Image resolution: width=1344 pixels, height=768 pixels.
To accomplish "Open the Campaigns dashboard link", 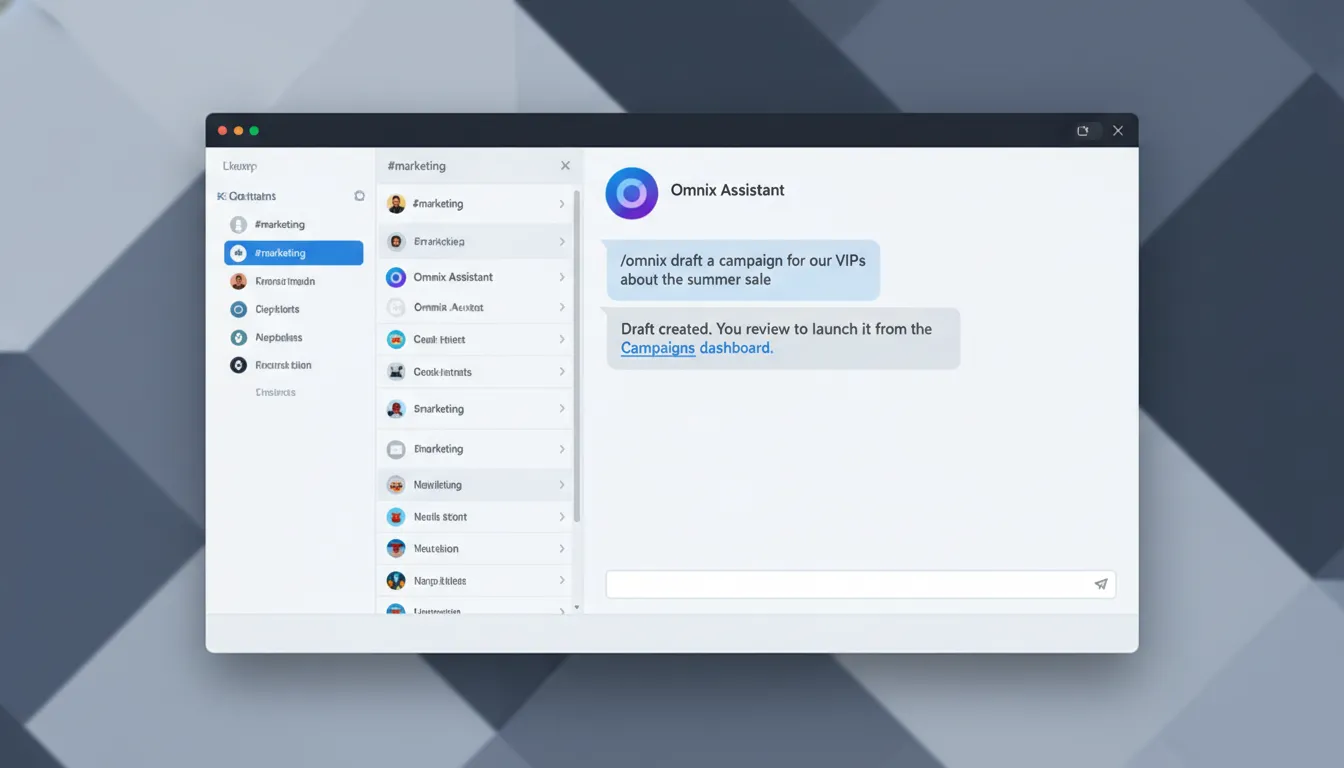I will click(x=657, y=347).
